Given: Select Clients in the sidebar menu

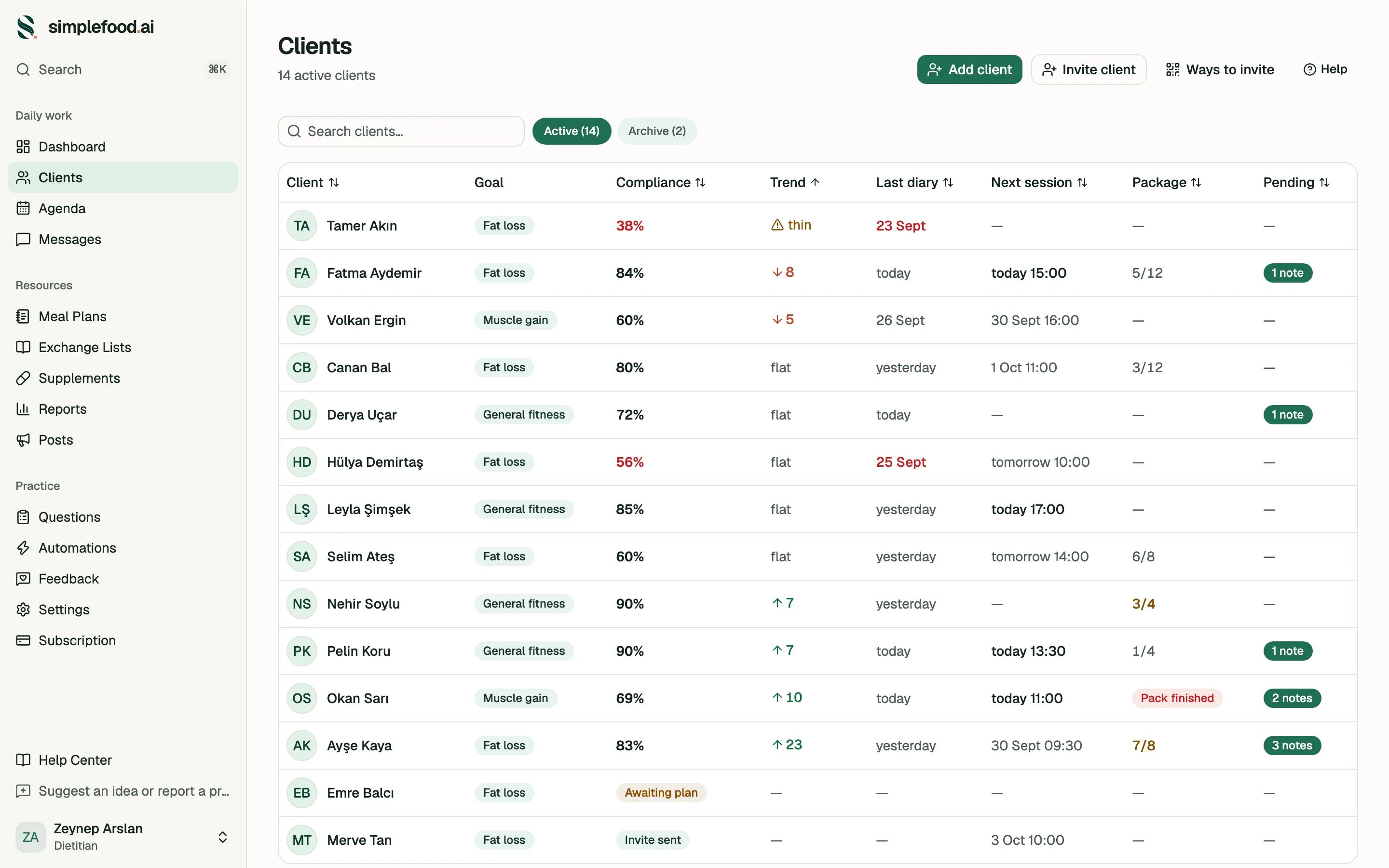Looking at the screenshot, I should click(x=122, y=177).
